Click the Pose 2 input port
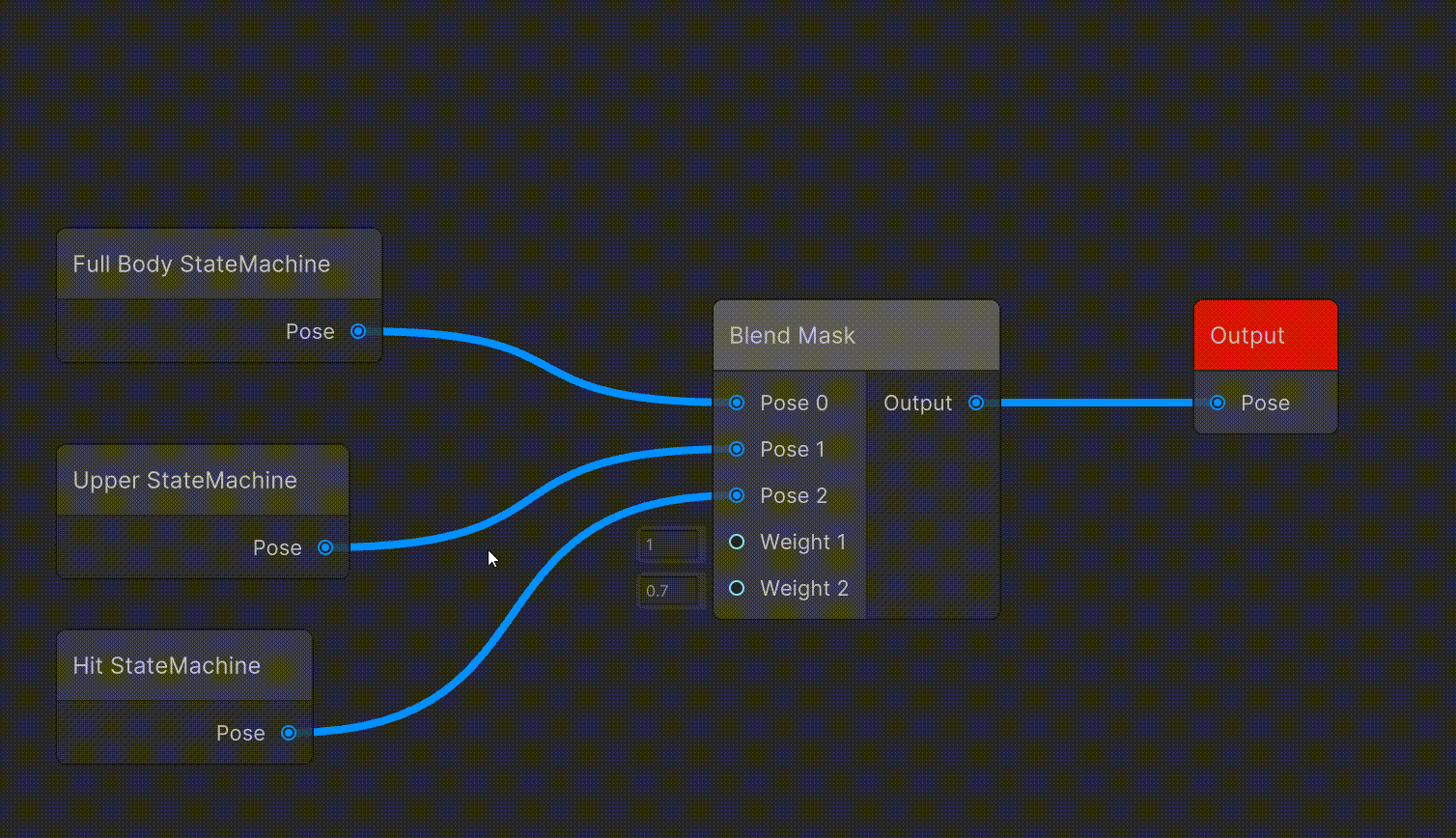Image resolution: width=1456 pixels, height=838 pixels. pos(737,495)
